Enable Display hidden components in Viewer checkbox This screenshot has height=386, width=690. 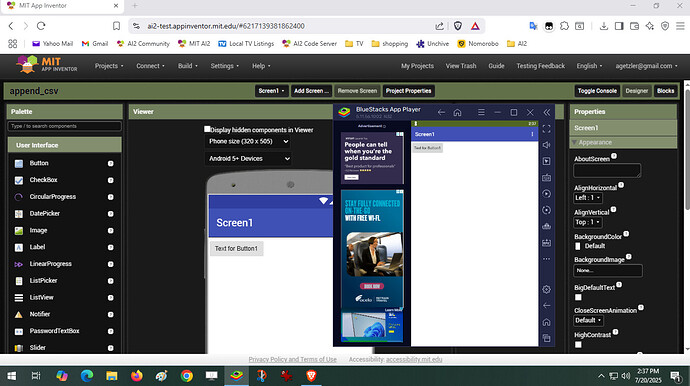[x=207, y=129]
